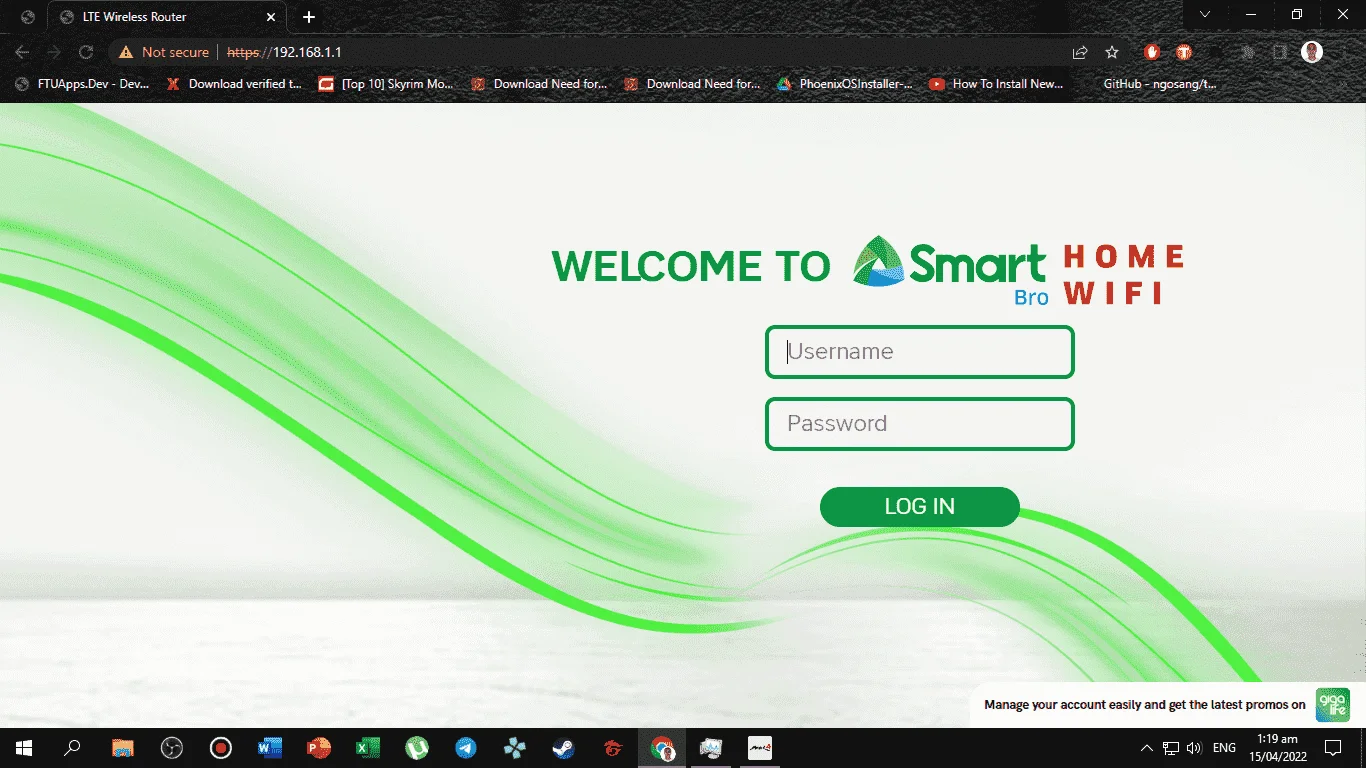Viewport: 1366px width, 768px height.
Task: Click the LOG IN button
Action: click(x=920, y=507)
